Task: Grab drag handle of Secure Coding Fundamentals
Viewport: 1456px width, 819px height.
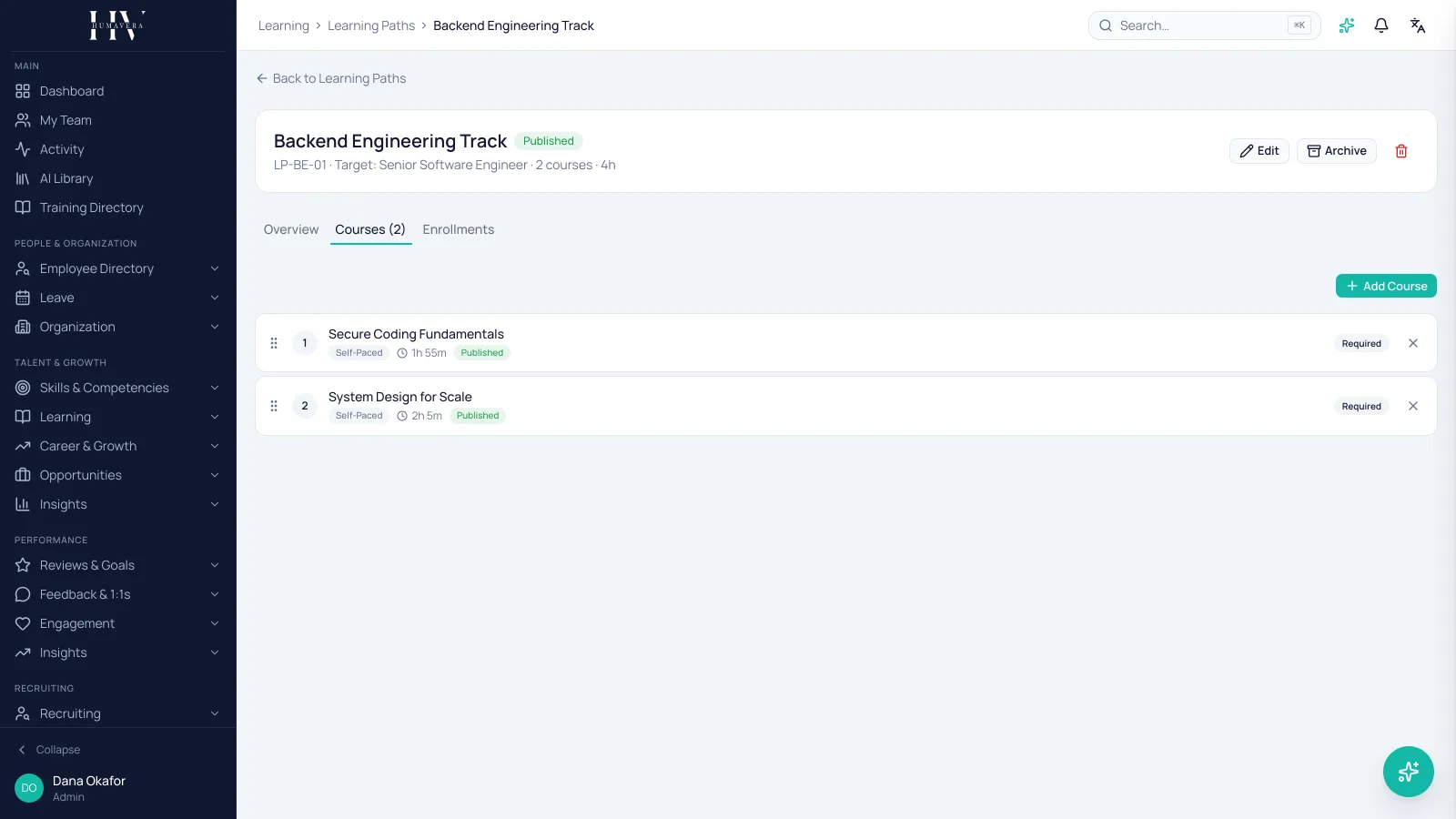Action: [274, 343]
